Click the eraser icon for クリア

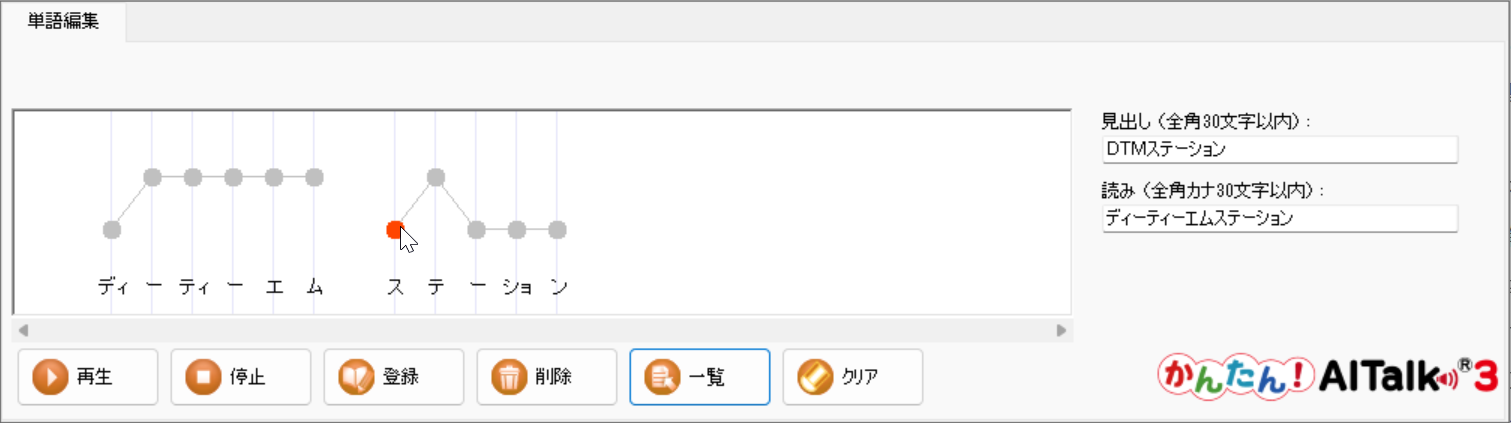pos(814,377)
